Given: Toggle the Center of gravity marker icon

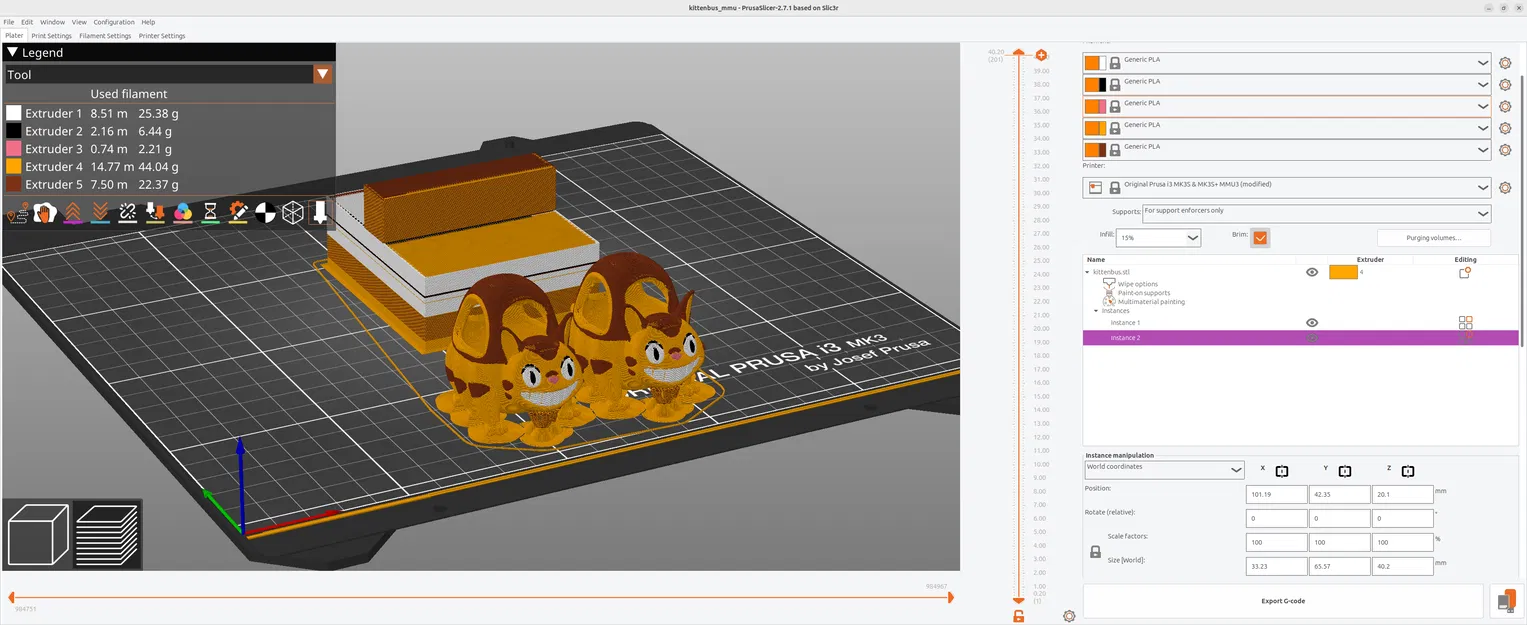Looking at the screenshot, I should [x=265, y=212].
